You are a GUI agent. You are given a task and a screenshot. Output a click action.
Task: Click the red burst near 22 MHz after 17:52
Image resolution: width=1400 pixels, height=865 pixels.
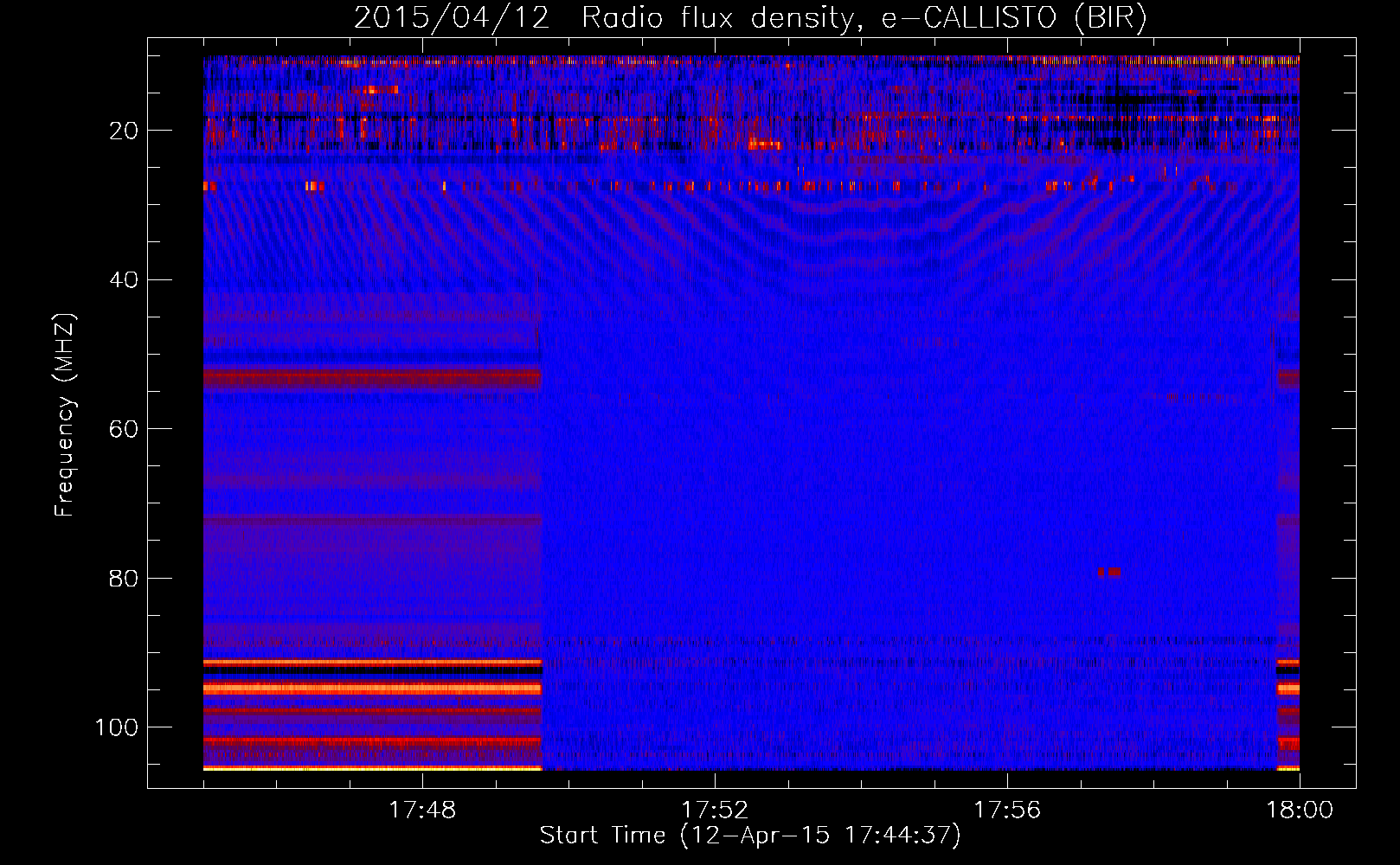pos(765,144)
